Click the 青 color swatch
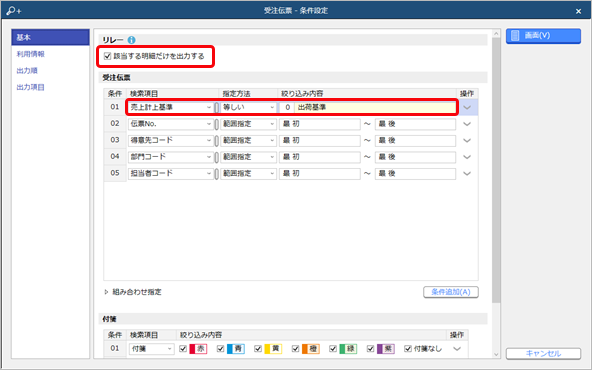Viewport: 592px width, 370px height. click(236, 348)
